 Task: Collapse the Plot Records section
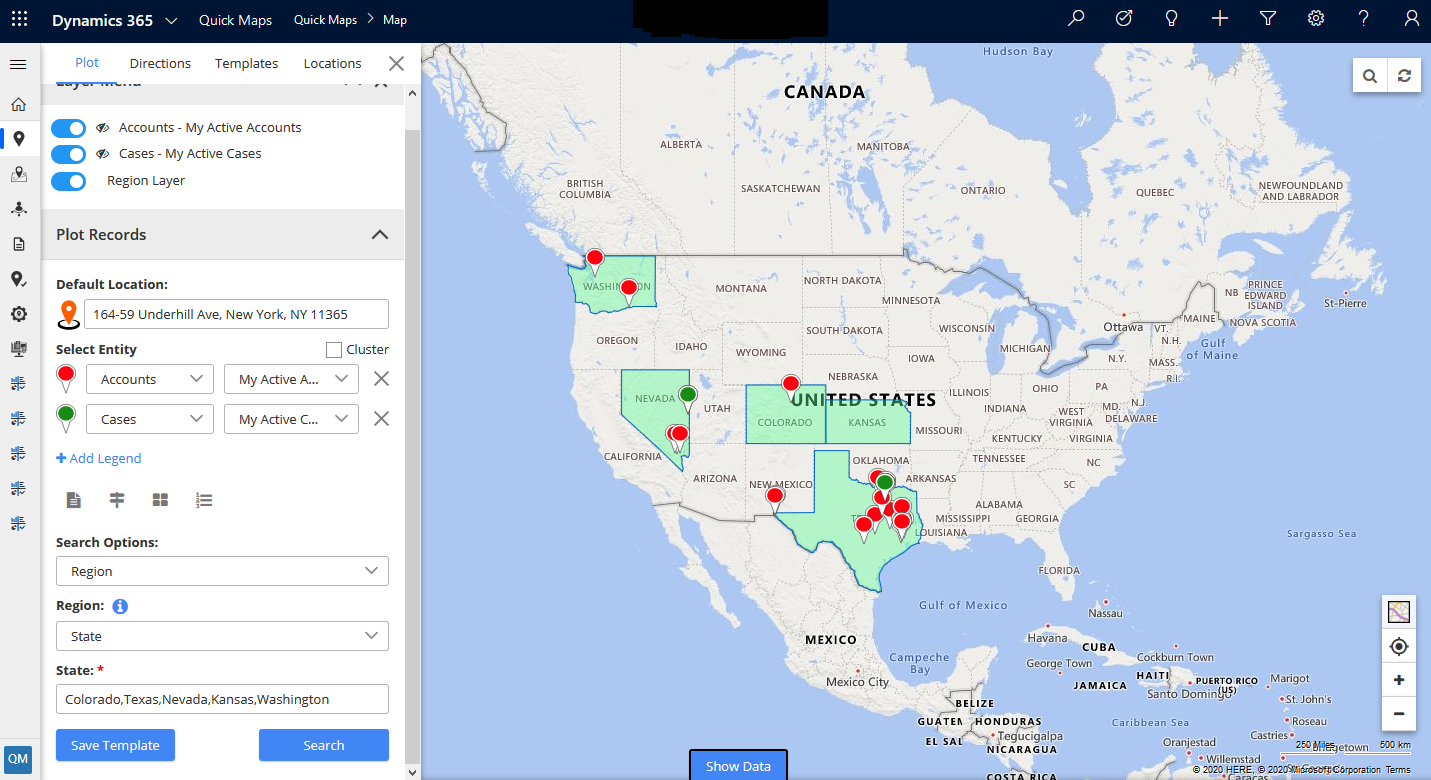click(x=379, y=234)
